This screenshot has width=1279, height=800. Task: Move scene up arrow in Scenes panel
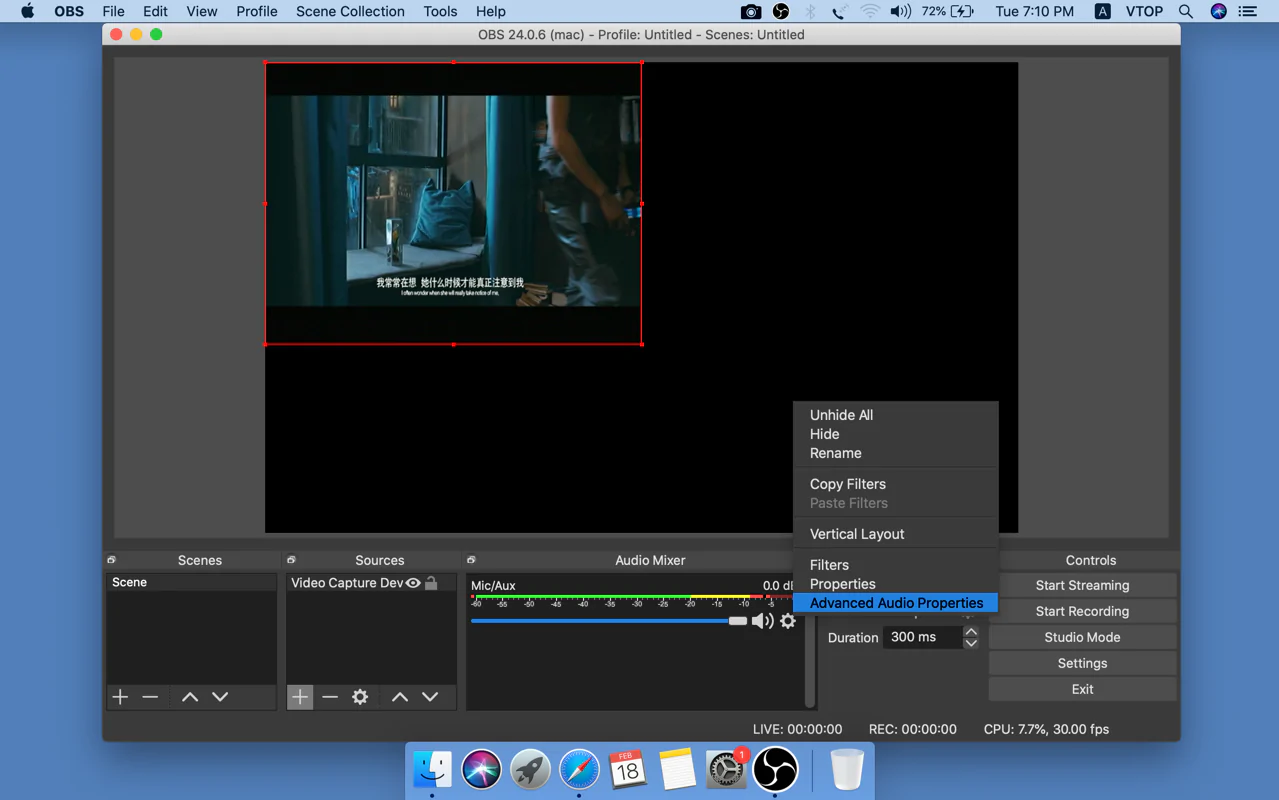click(190, 697)
